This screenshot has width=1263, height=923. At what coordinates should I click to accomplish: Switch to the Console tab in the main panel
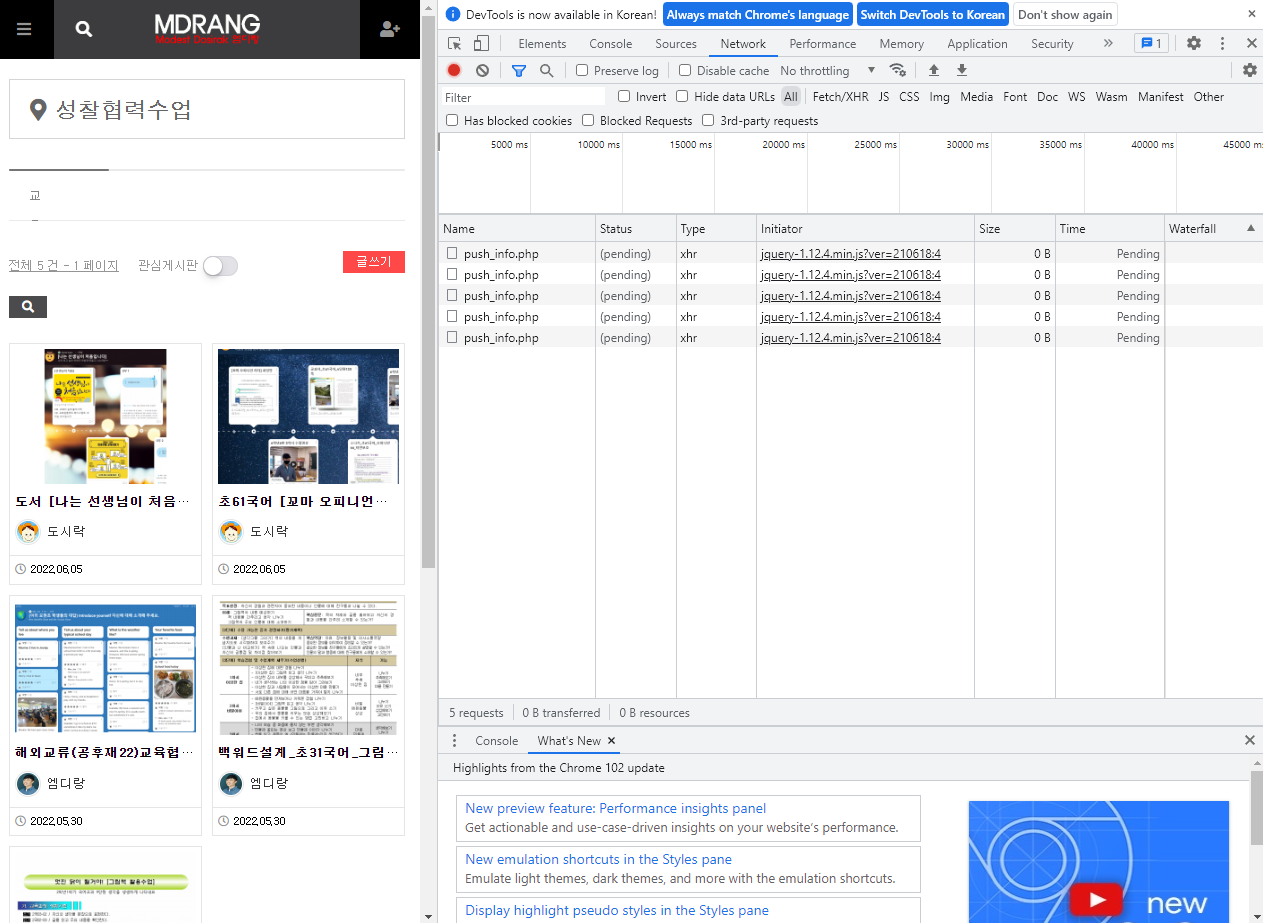click(610, 43)
